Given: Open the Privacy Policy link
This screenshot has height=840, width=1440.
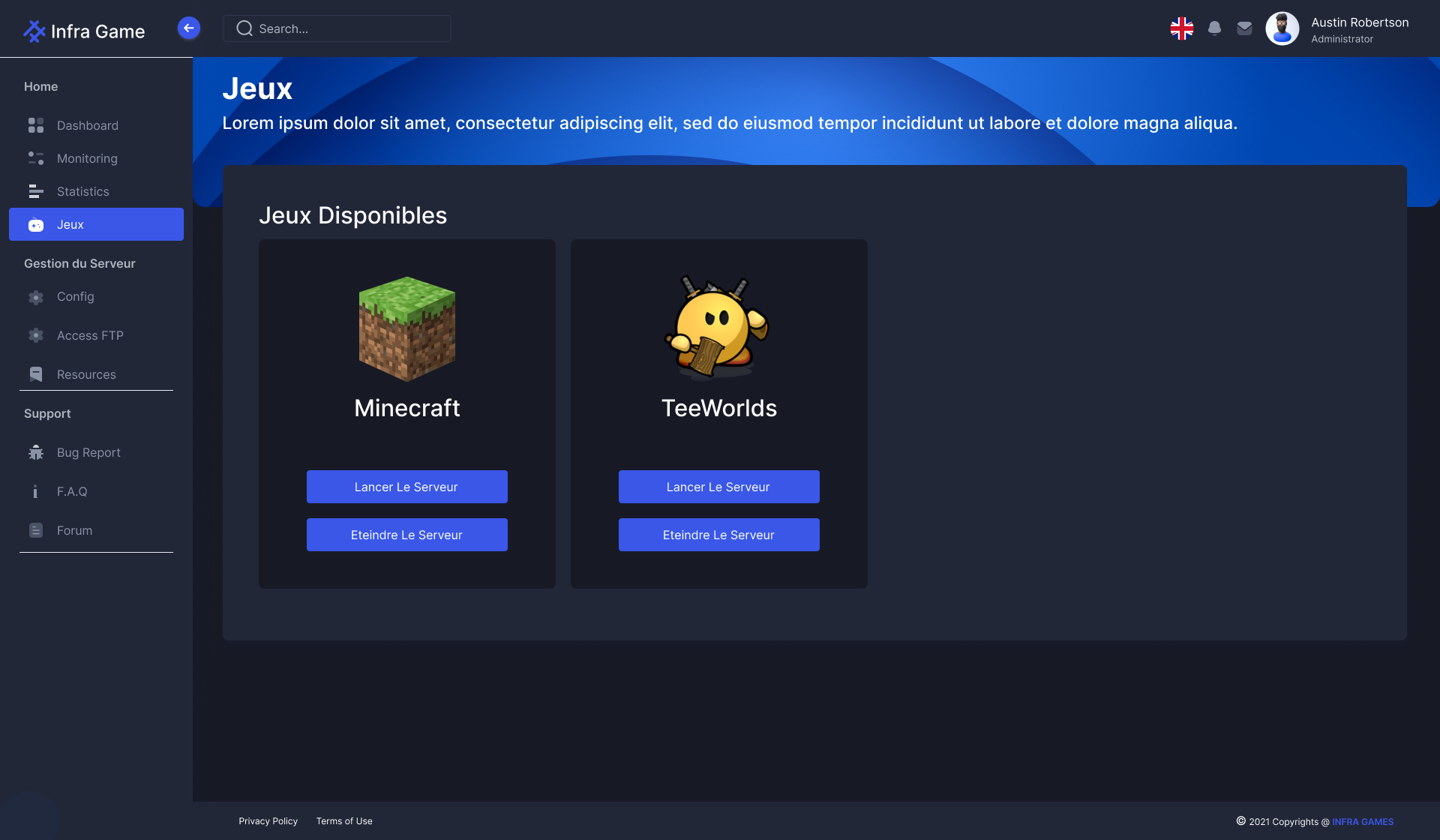Looking at the screenshot, I should tap(268, 821).
